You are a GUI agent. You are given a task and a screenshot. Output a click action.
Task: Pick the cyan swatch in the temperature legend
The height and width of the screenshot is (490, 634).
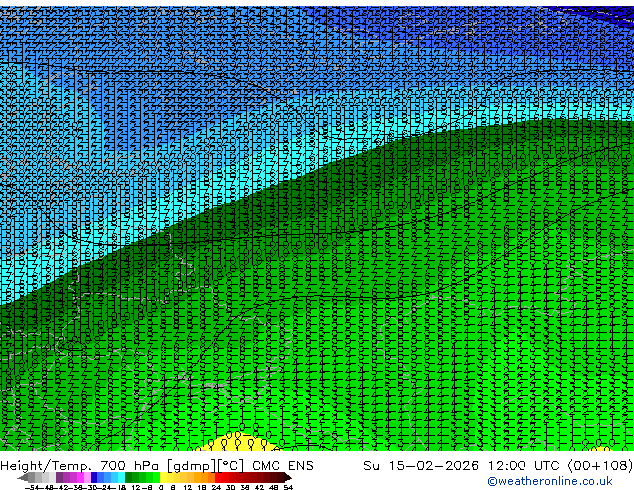click(121, 477)
